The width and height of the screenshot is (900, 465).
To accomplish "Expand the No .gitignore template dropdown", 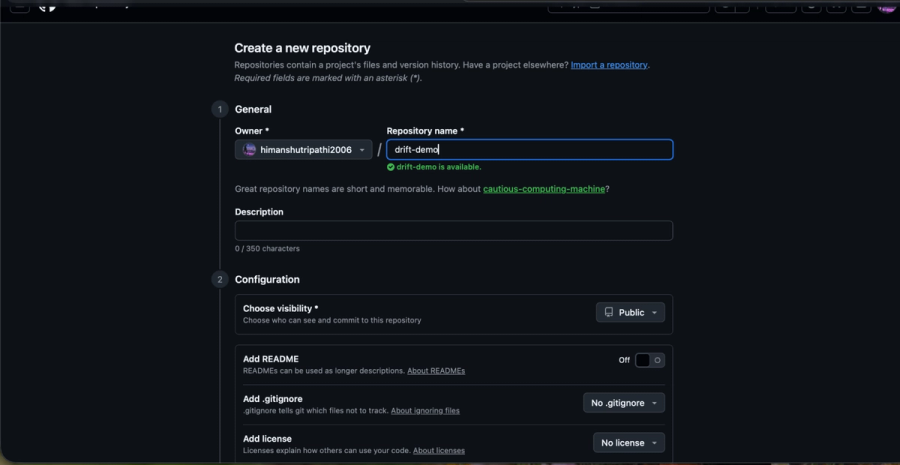I will 624,403.
